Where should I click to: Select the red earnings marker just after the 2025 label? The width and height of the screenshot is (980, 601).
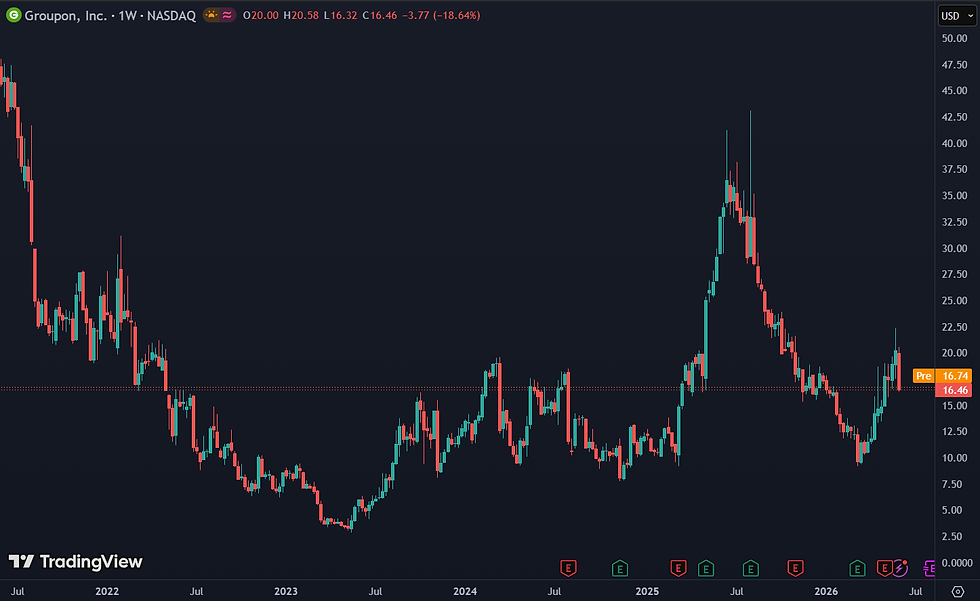pos(678,569)
